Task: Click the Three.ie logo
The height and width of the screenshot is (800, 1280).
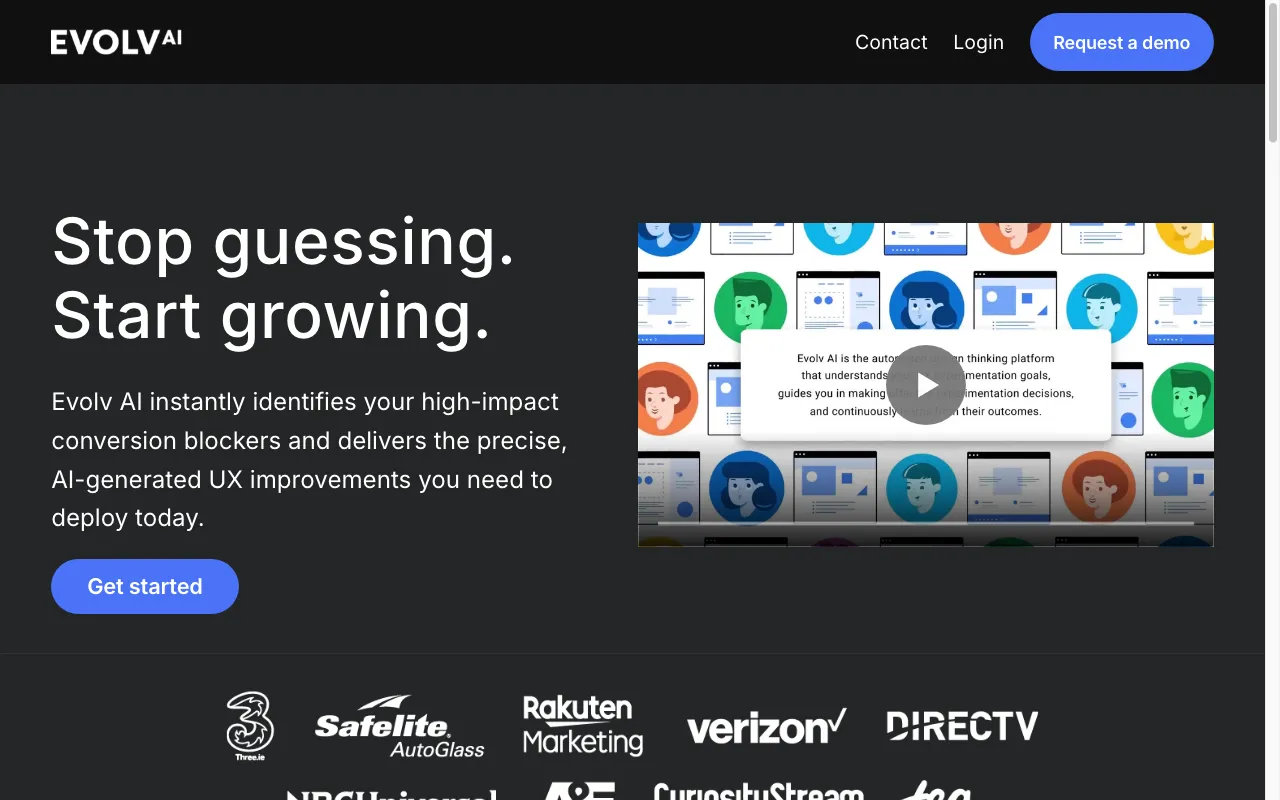Action: (x=249, y=727)
